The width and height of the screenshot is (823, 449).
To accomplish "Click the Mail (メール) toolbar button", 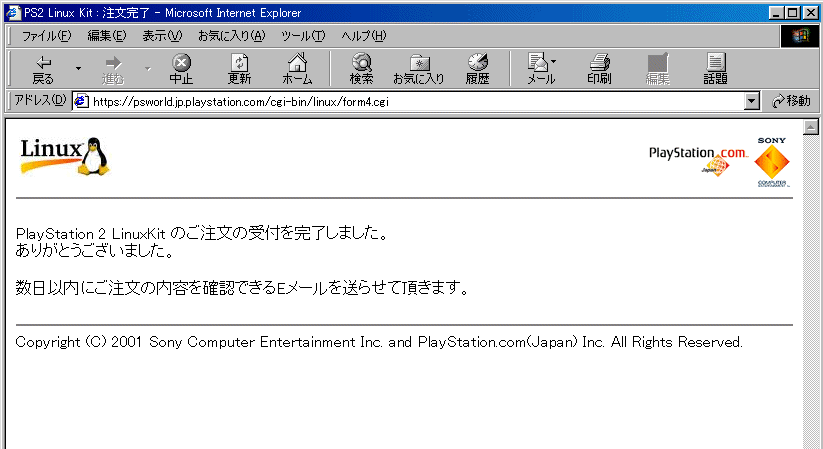I will tap(541, 69).
